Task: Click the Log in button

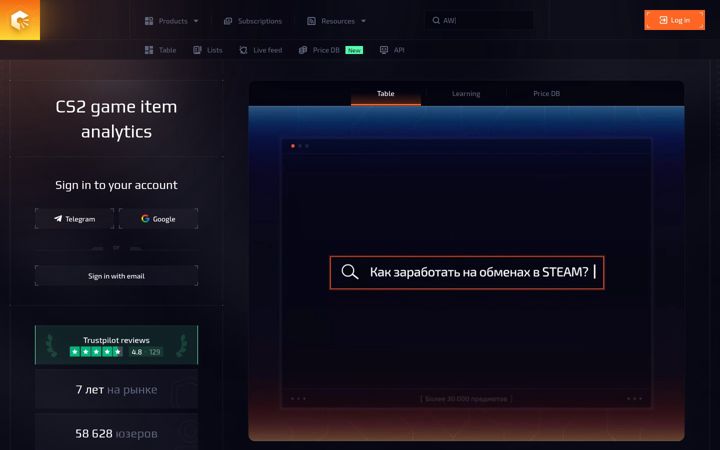Action: point(675,20)
